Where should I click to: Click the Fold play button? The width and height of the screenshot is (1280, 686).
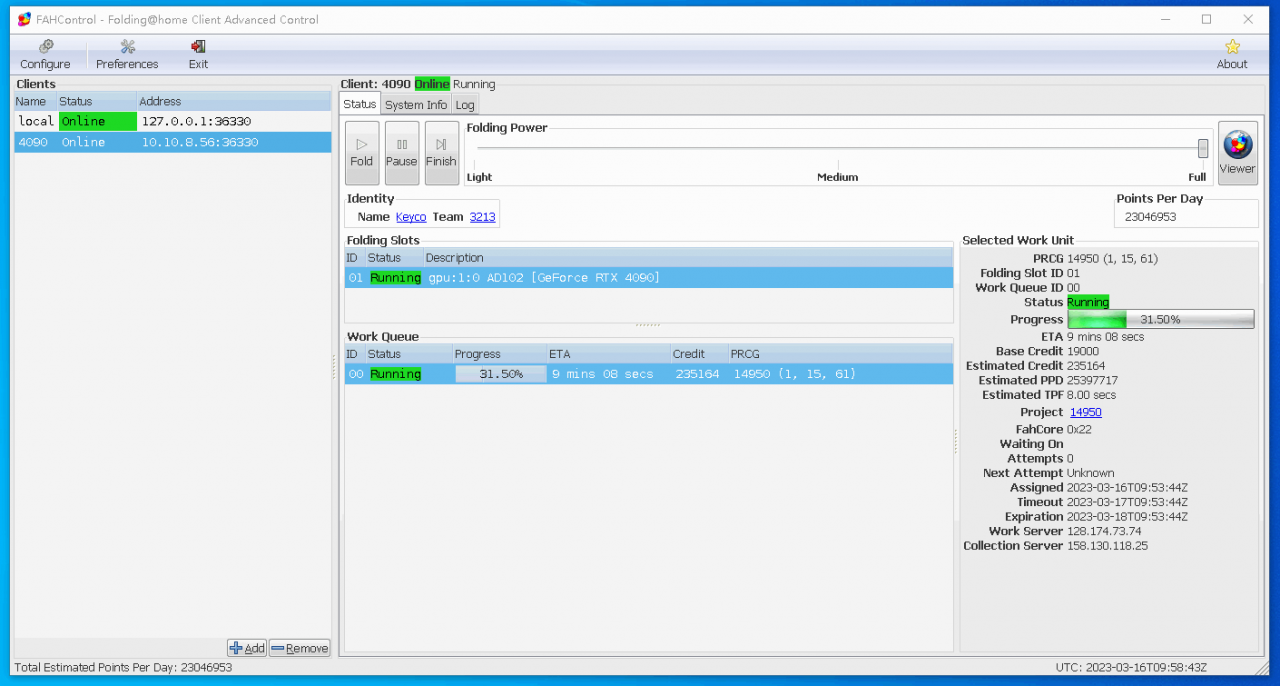(362, 153)
